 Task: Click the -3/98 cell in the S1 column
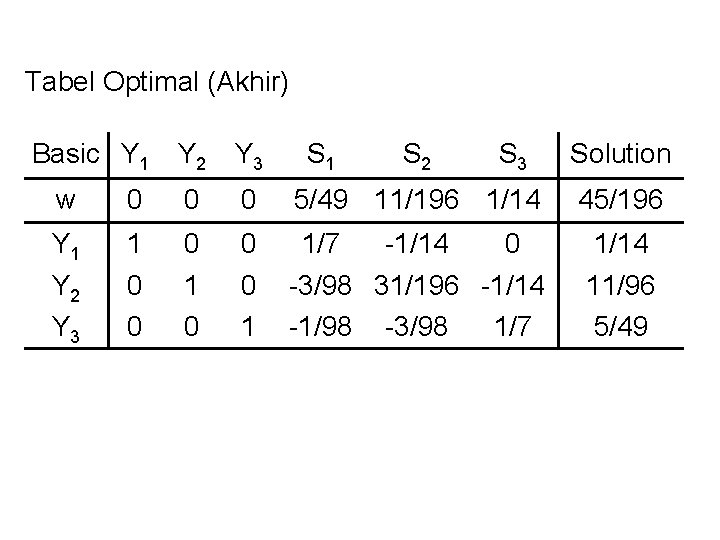[x=319, y=286]
